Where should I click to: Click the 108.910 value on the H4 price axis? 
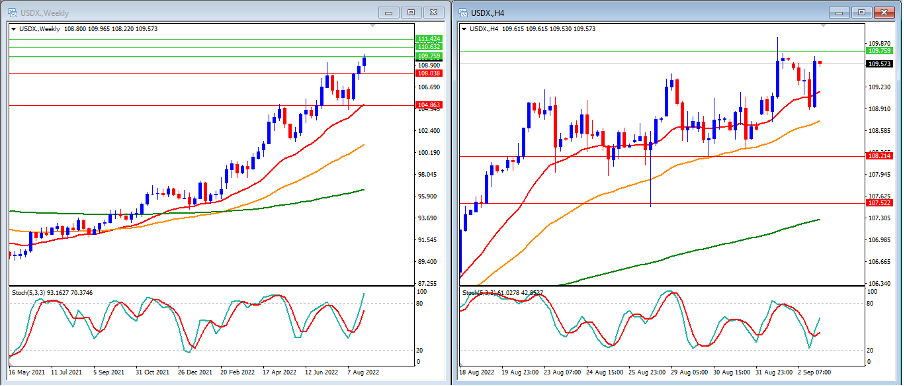tap(880, 109)
